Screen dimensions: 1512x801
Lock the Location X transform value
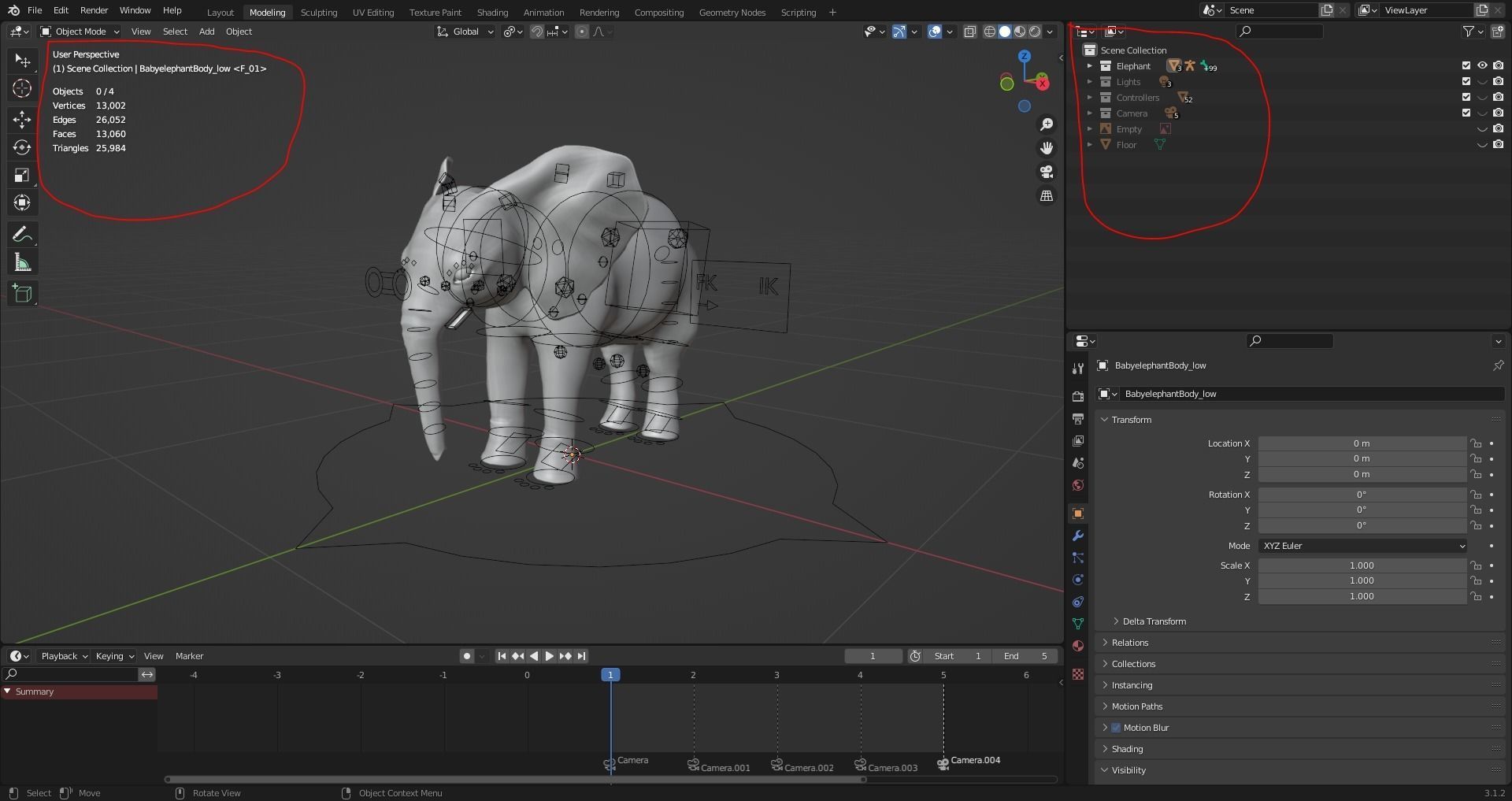(1476, 443)
